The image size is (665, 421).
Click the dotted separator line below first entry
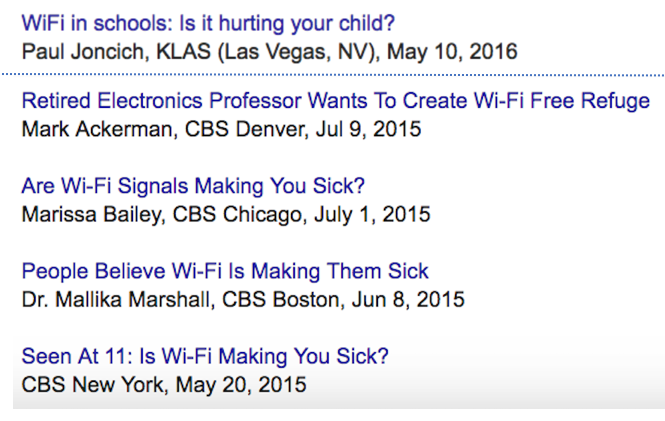point(332,75)
